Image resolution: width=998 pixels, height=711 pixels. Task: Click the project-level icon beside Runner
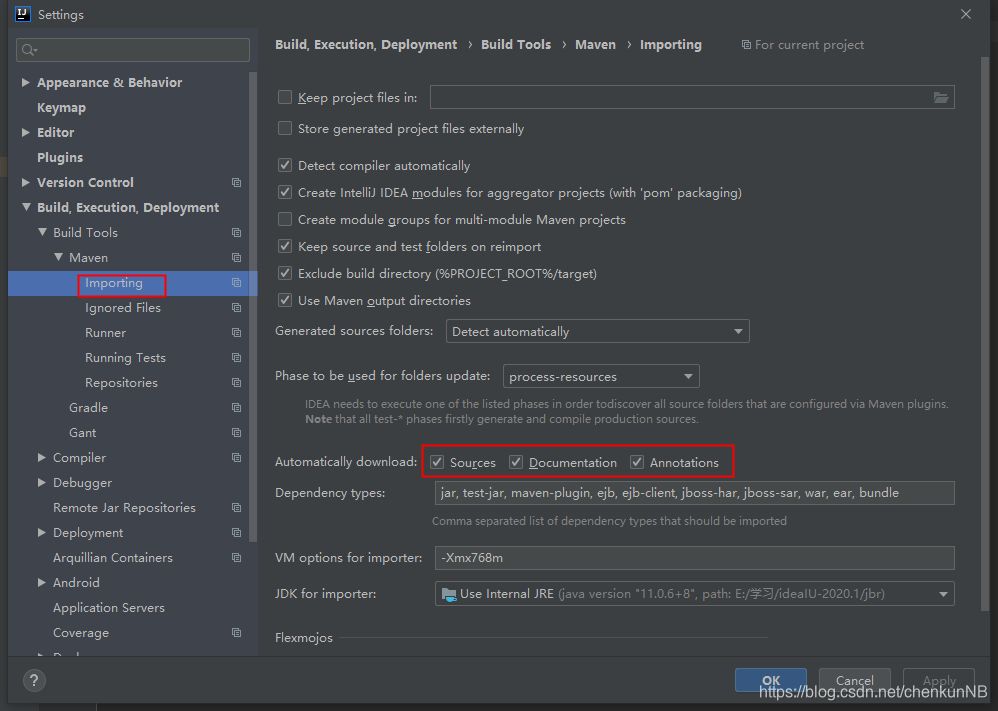(237, 333)
